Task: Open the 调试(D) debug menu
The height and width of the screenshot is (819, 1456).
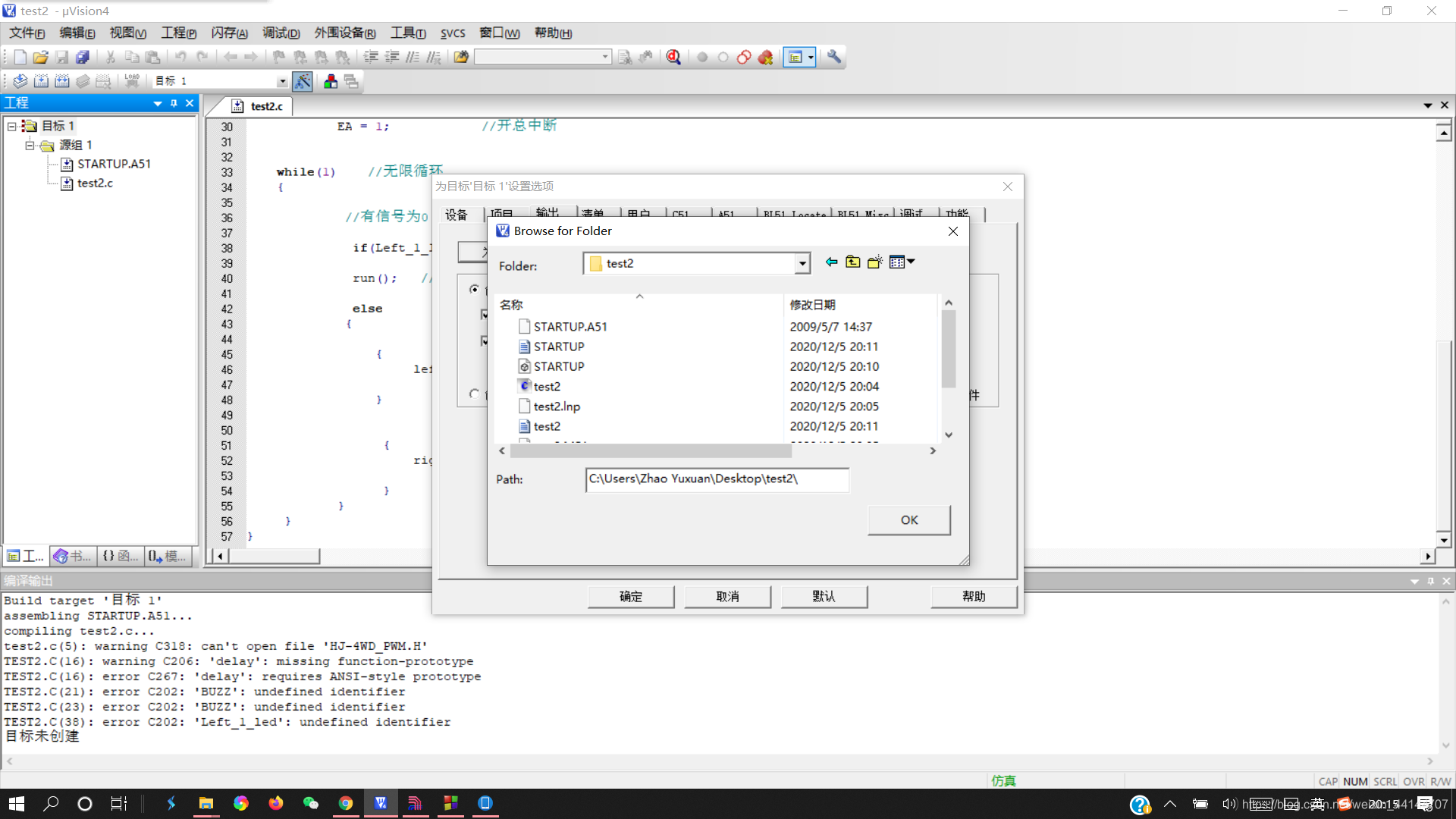Action: click(281, 33)
